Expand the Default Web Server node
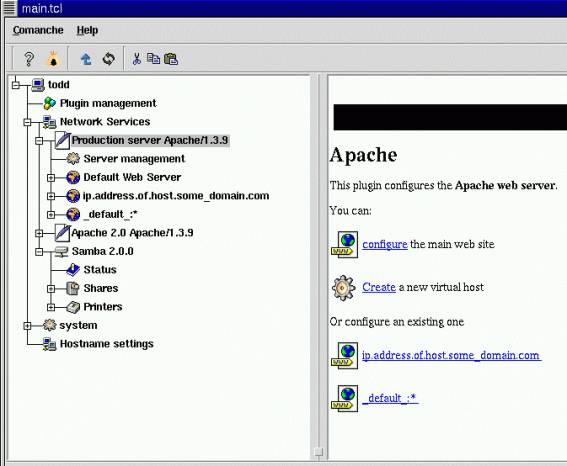567x466 pixels. pos(51,178)
